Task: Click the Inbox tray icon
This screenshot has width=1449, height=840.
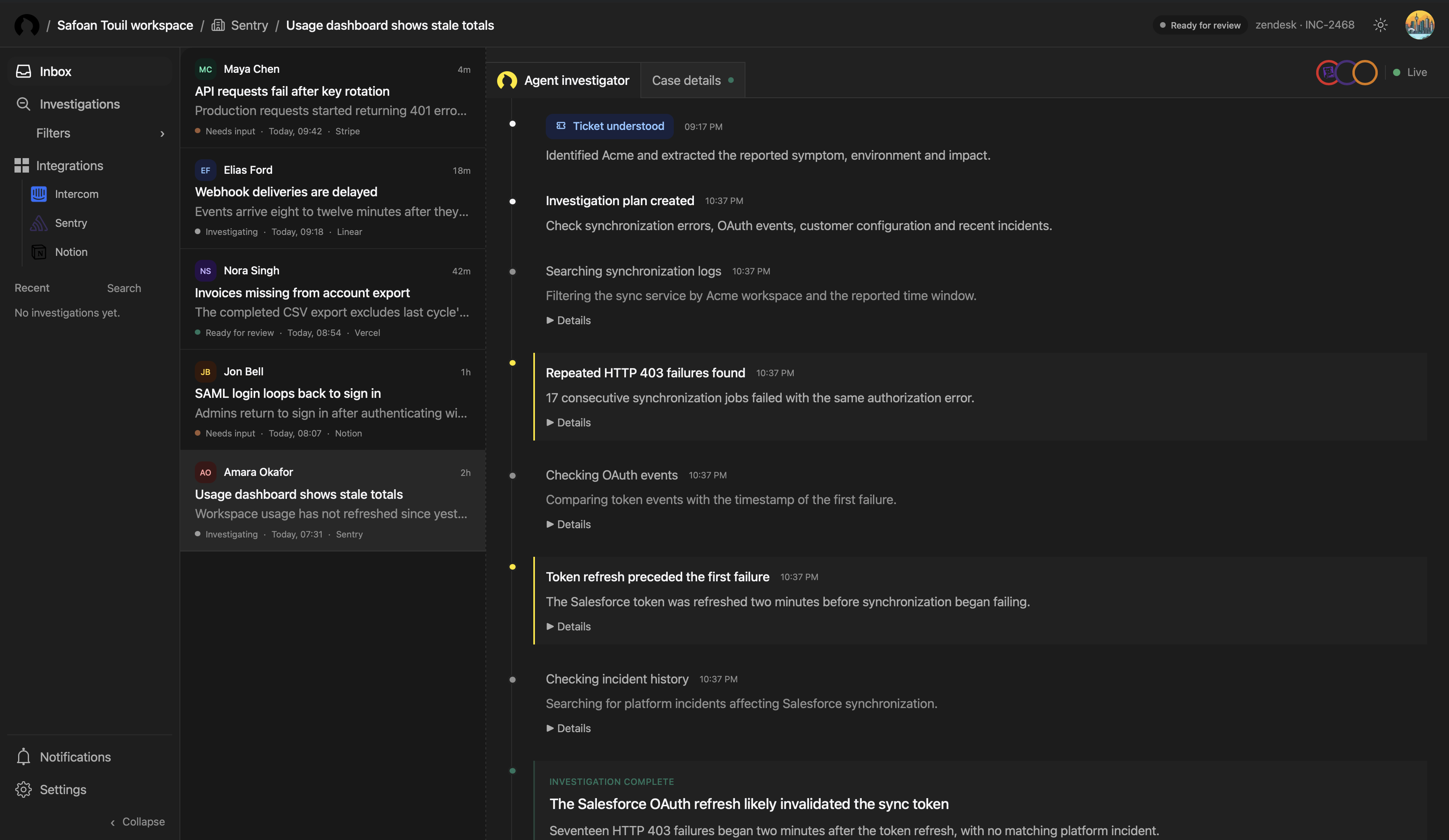Action: coord(24,71)
